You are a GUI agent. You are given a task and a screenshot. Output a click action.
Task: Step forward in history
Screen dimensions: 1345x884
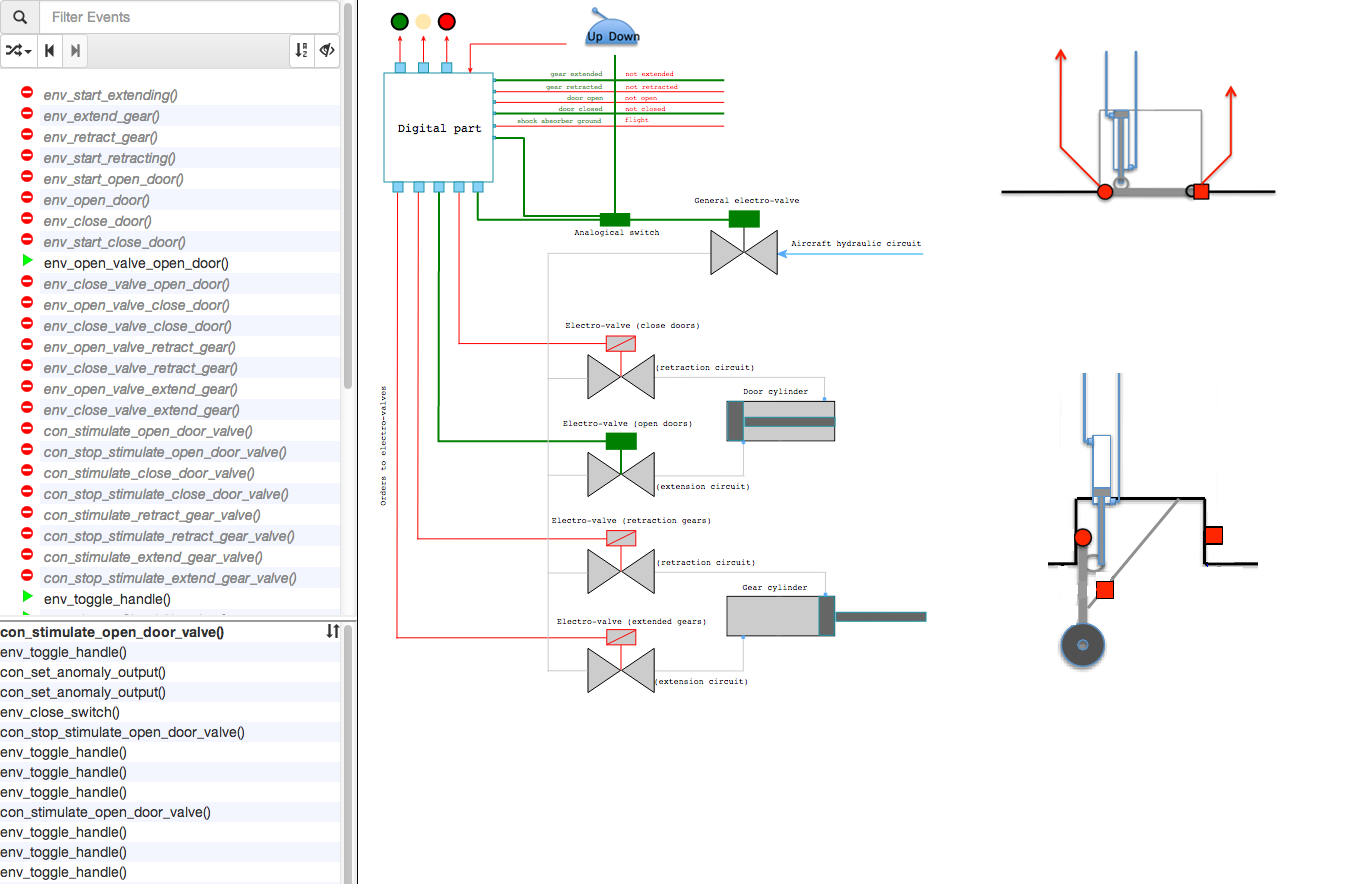click(76, 50)
